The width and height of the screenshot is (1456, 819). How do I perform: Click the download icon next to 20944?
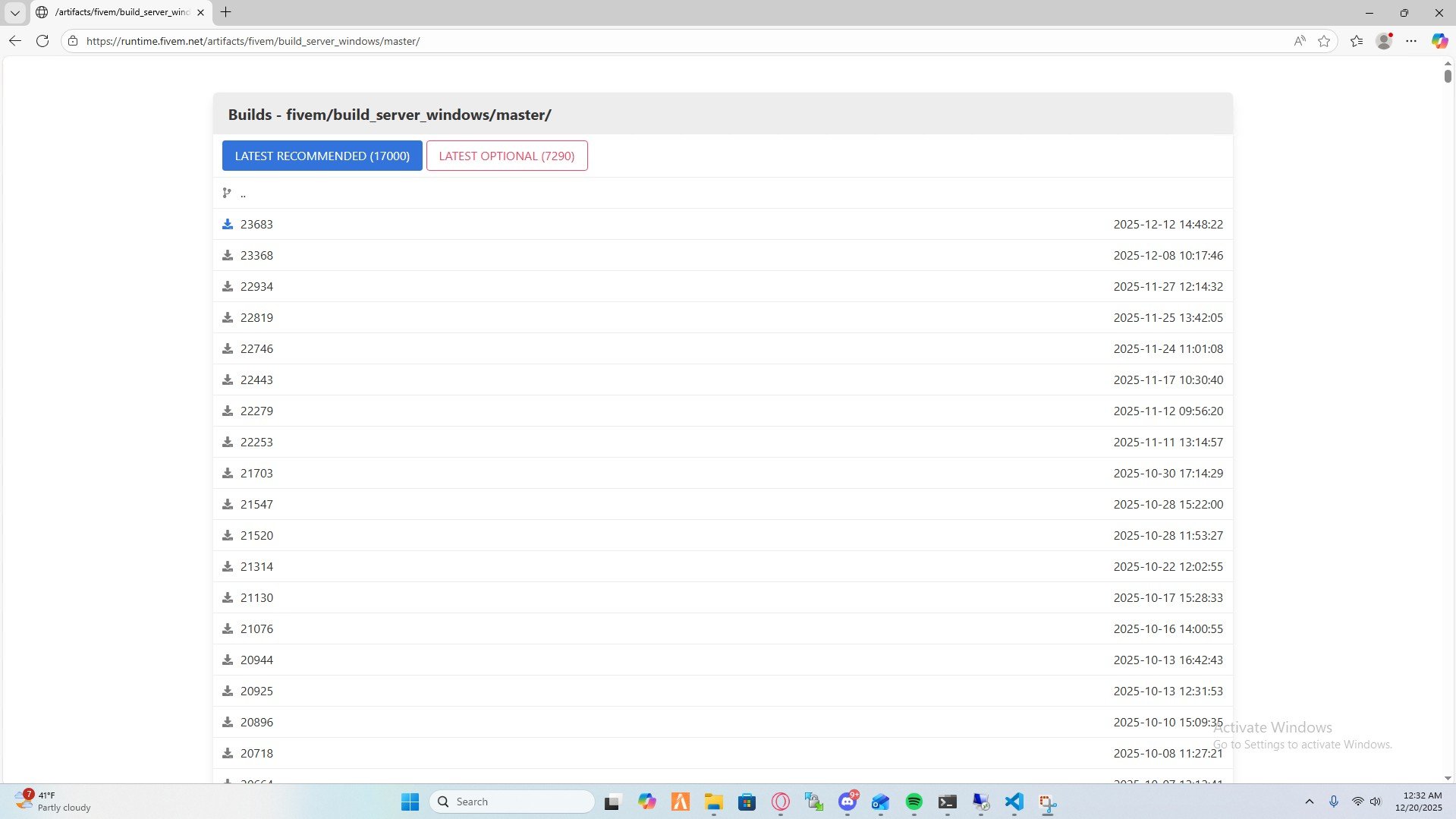227,660
